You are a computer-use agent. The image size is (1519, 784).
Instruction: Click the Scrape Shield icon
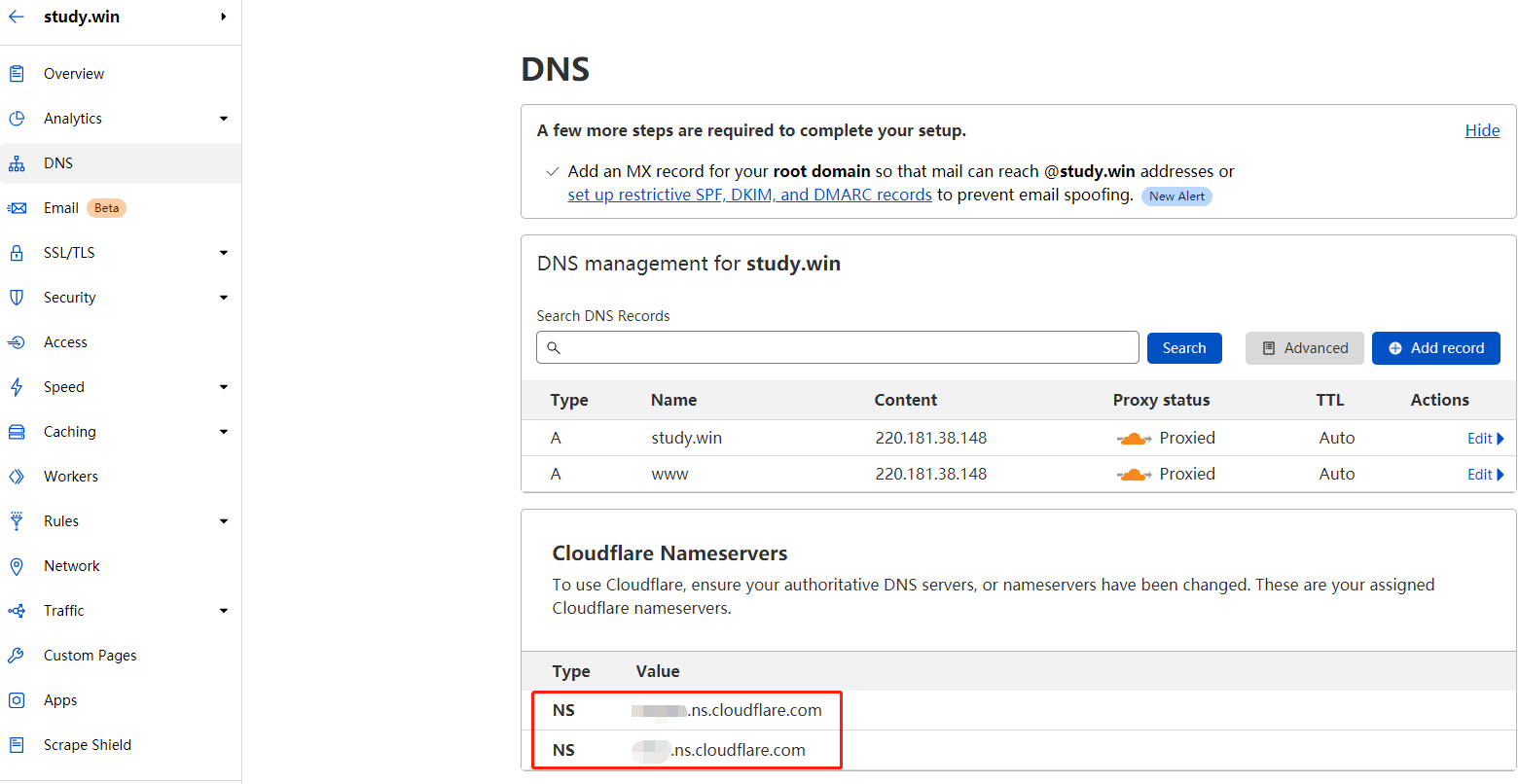pyautogui.click(x=17, y=744)
